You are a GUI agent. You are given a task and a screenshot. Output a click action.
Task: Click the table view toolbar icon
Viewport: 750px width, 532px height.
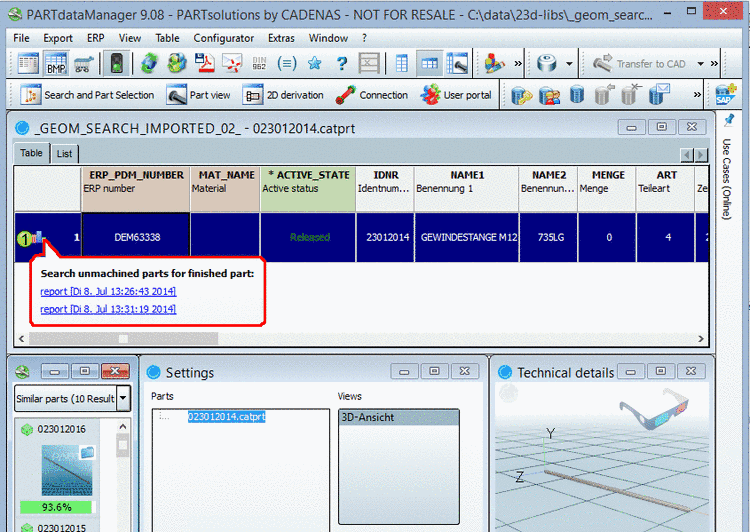coord(28,63)
